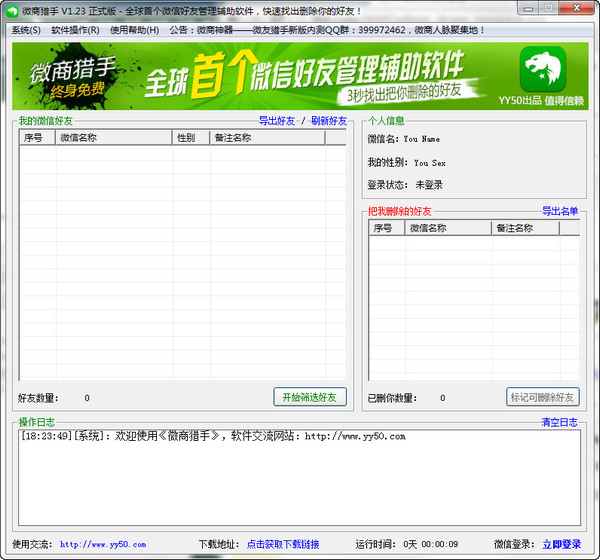The width and height of the screenshot is (600, 560).
Task: Click the You Sex value text
Action: (430, 163)
